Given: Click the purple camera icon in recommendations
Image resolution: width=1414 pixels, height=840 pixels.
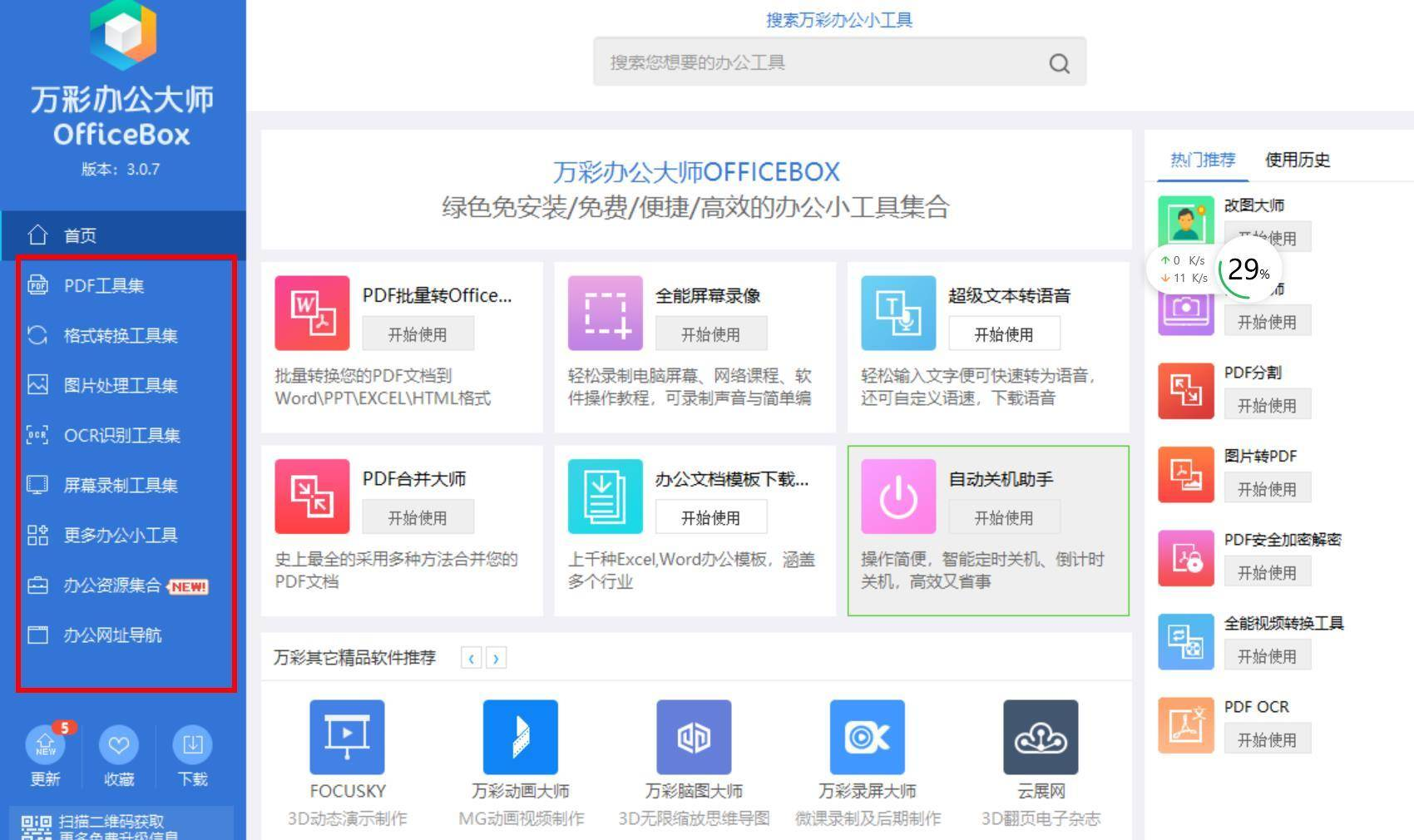Looking at the screenshot, I should point(1186,312).
